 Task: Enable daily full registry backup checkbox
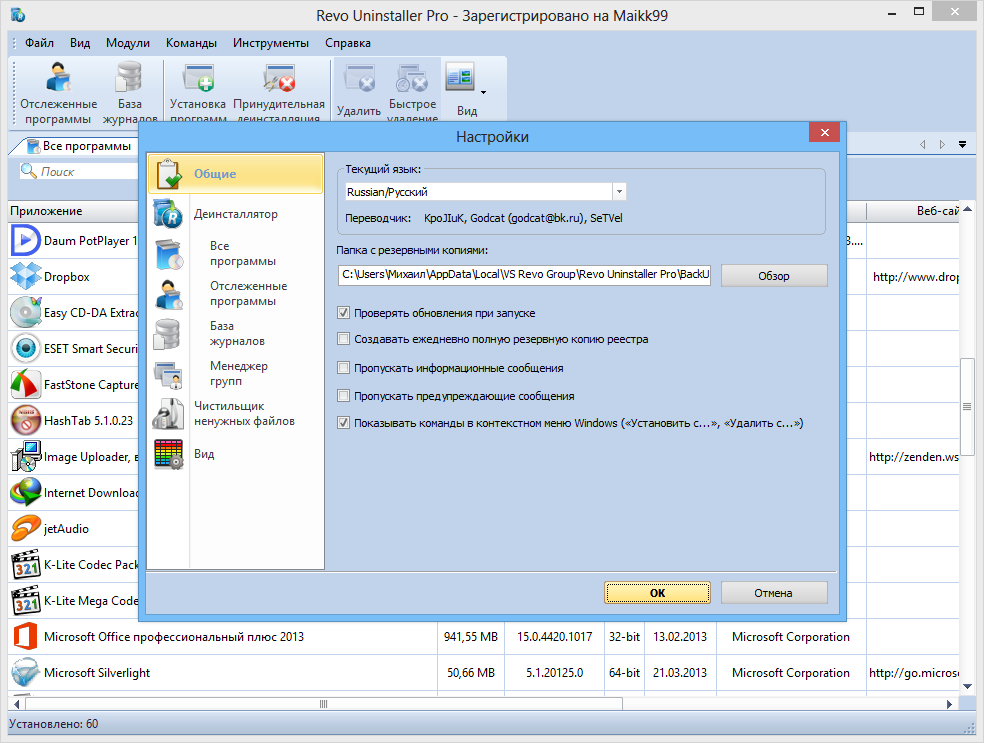click(x=343, y=339)
